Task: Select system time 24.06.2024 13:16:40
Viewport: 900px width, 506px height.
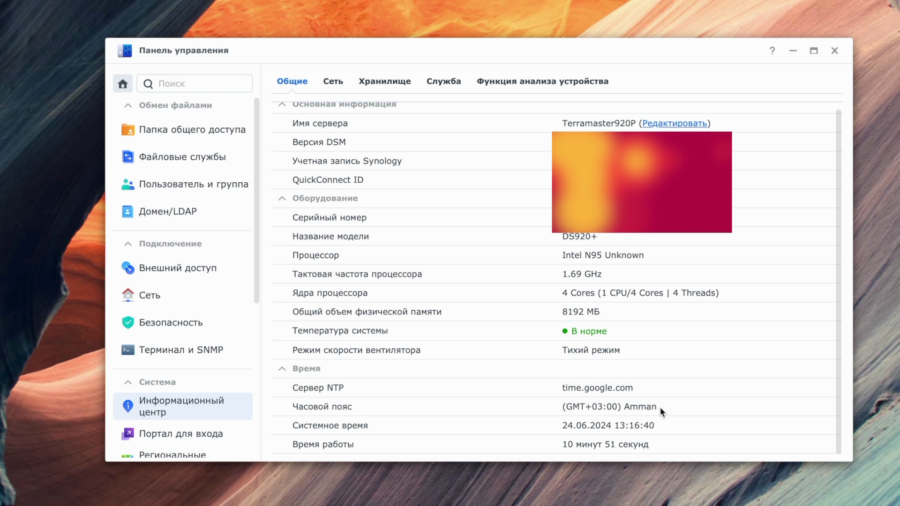Action: (608, 426)
